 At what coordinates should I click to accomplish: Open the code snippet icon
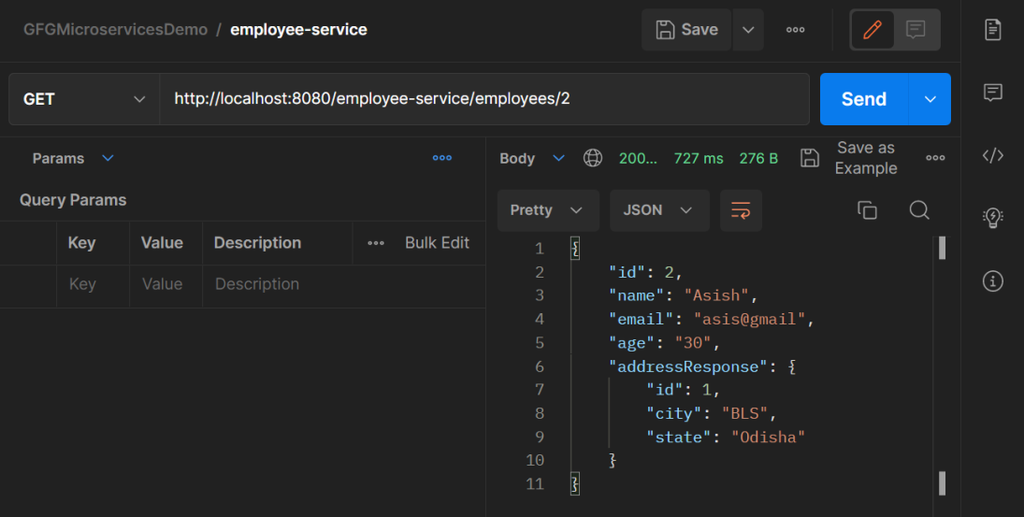click(x=993, y=155)
